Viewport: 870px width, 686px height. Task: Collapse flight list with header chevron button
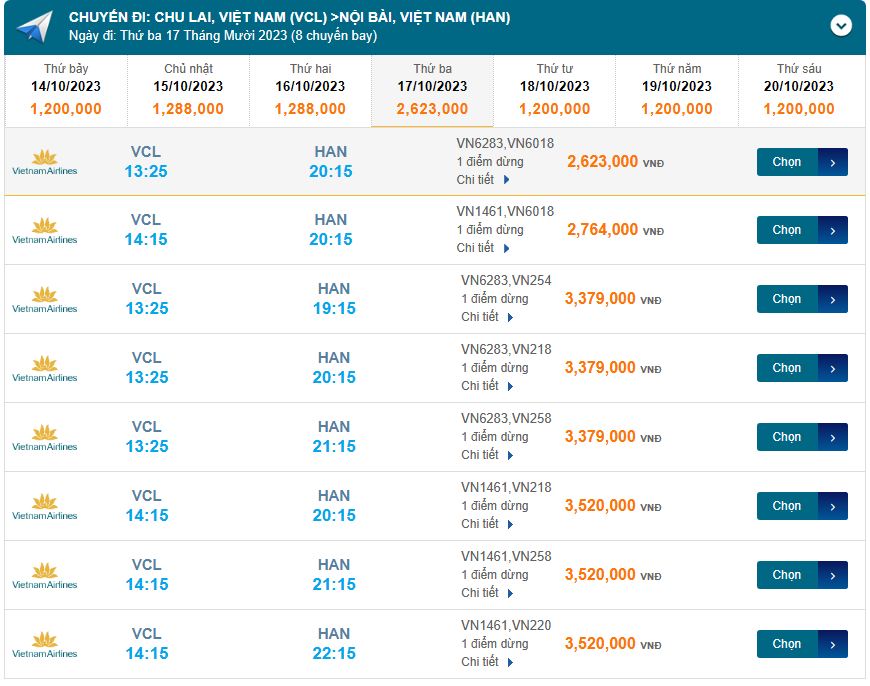841,26
